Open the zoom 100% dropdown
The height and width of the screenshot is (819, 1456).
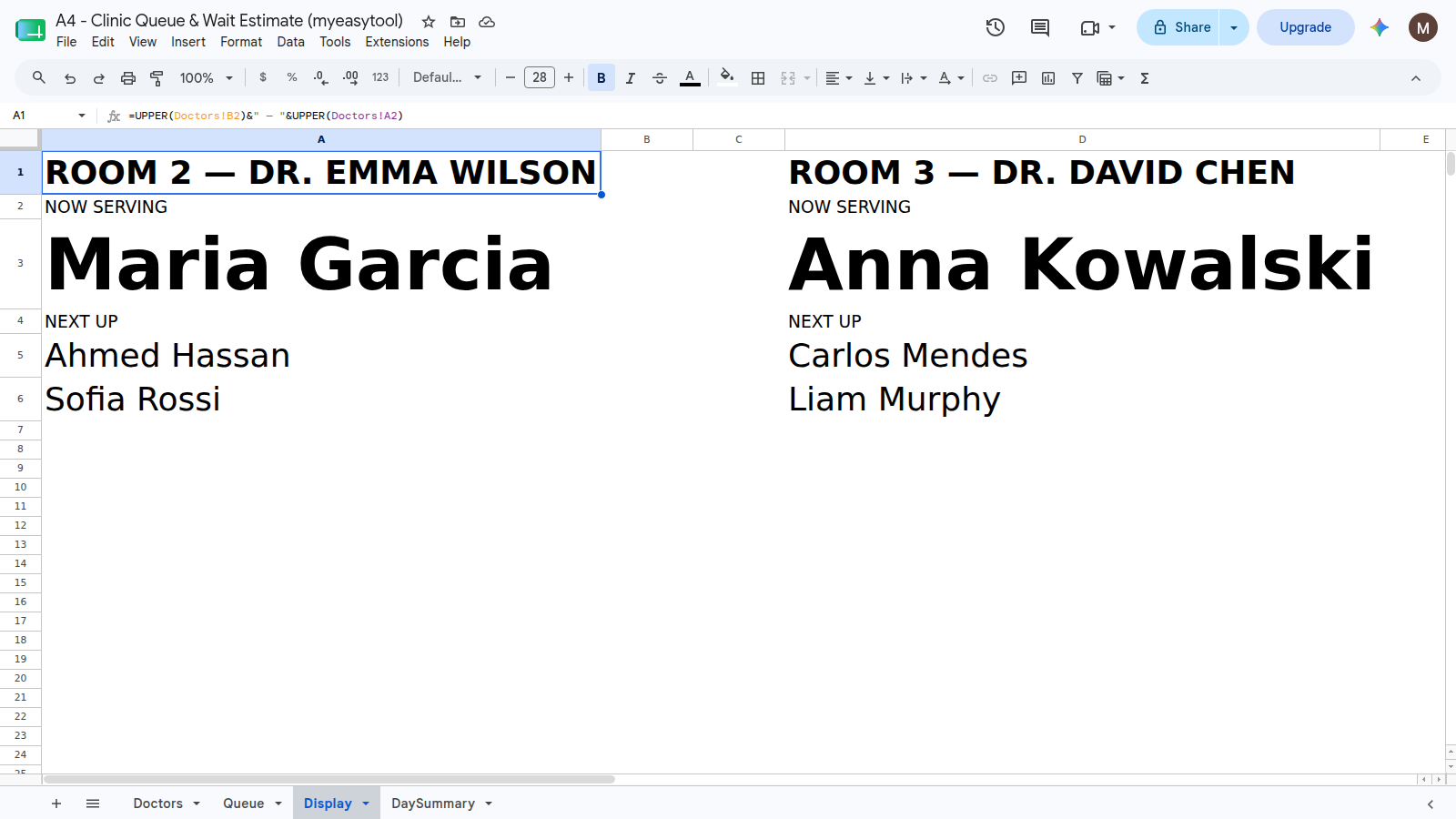(x=207, y=78)
